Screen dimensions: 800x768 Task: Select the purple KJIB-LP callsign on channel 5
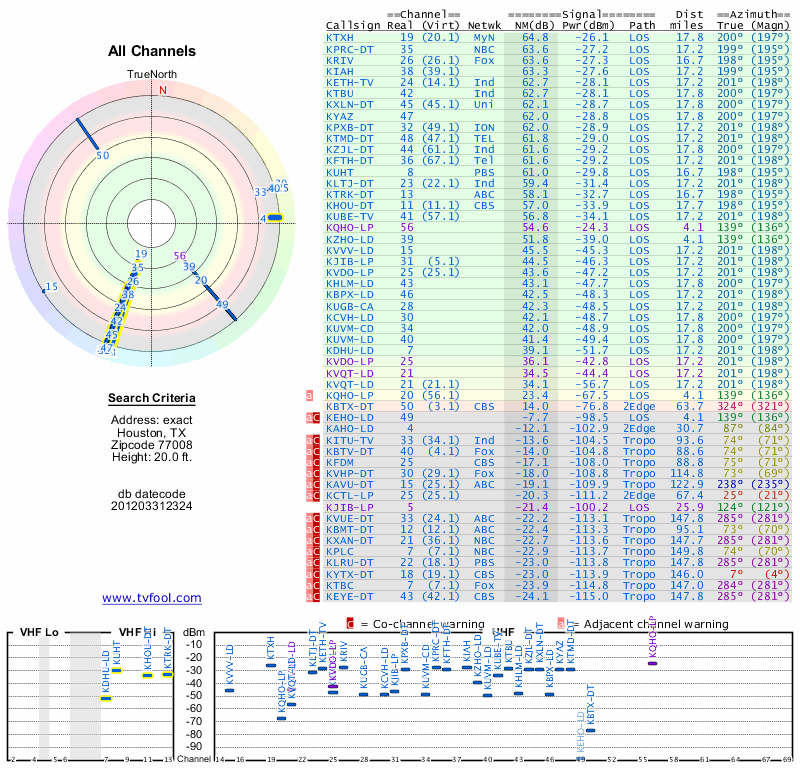tap(350, 507)
